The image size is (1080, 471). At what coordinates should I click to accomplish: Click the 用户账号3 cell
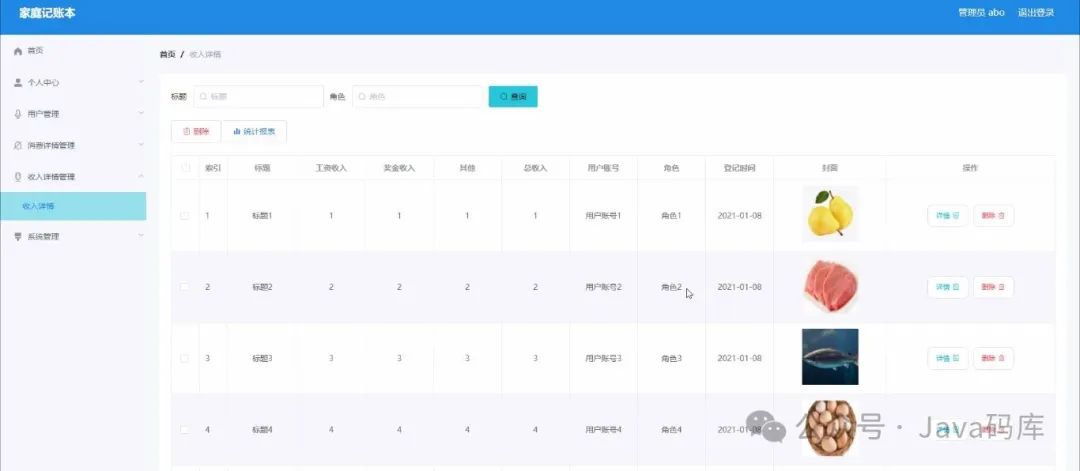point(603,358)
